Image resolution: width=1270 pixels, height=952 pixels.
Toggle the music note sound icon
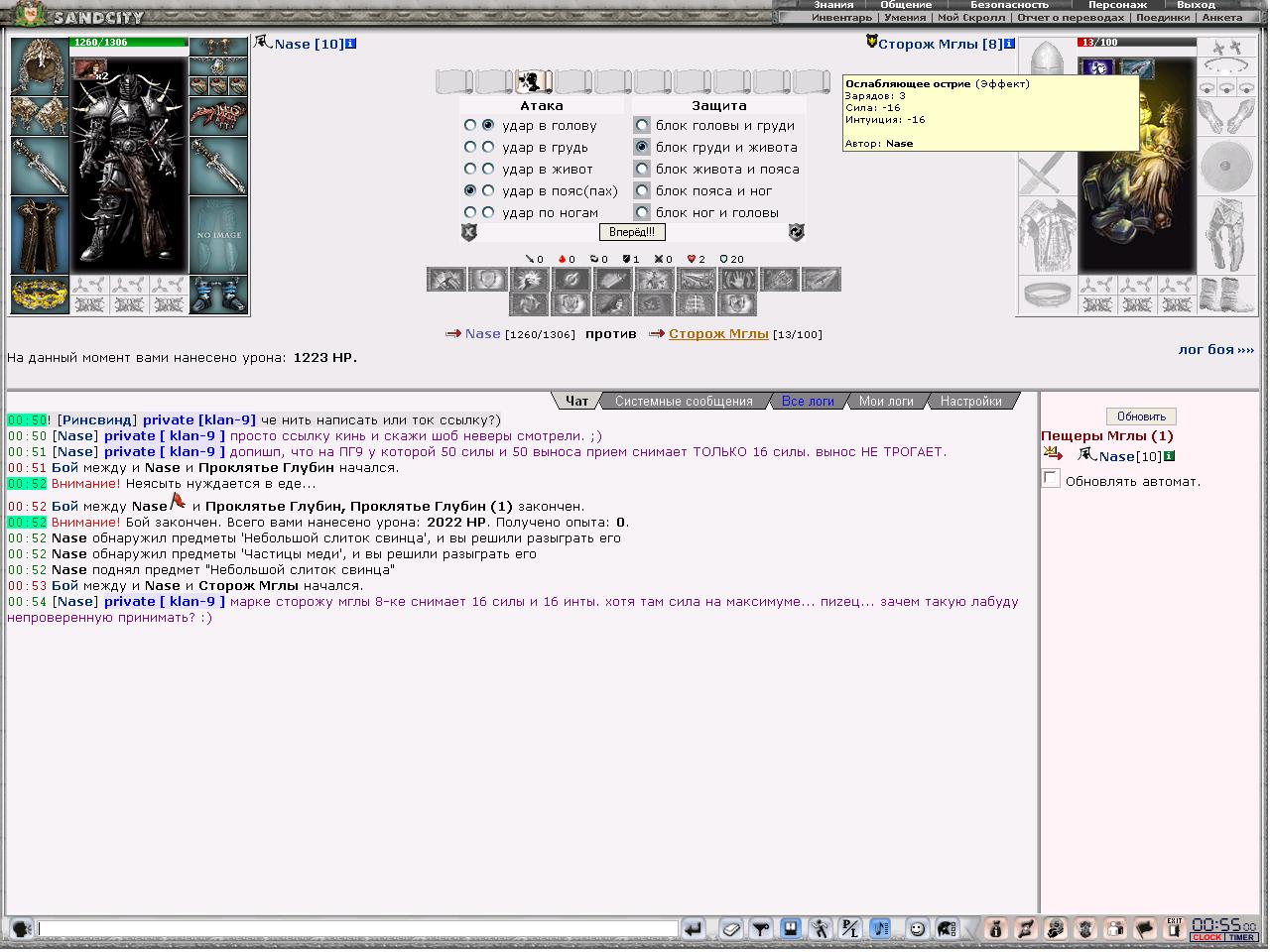pos(880,929)
